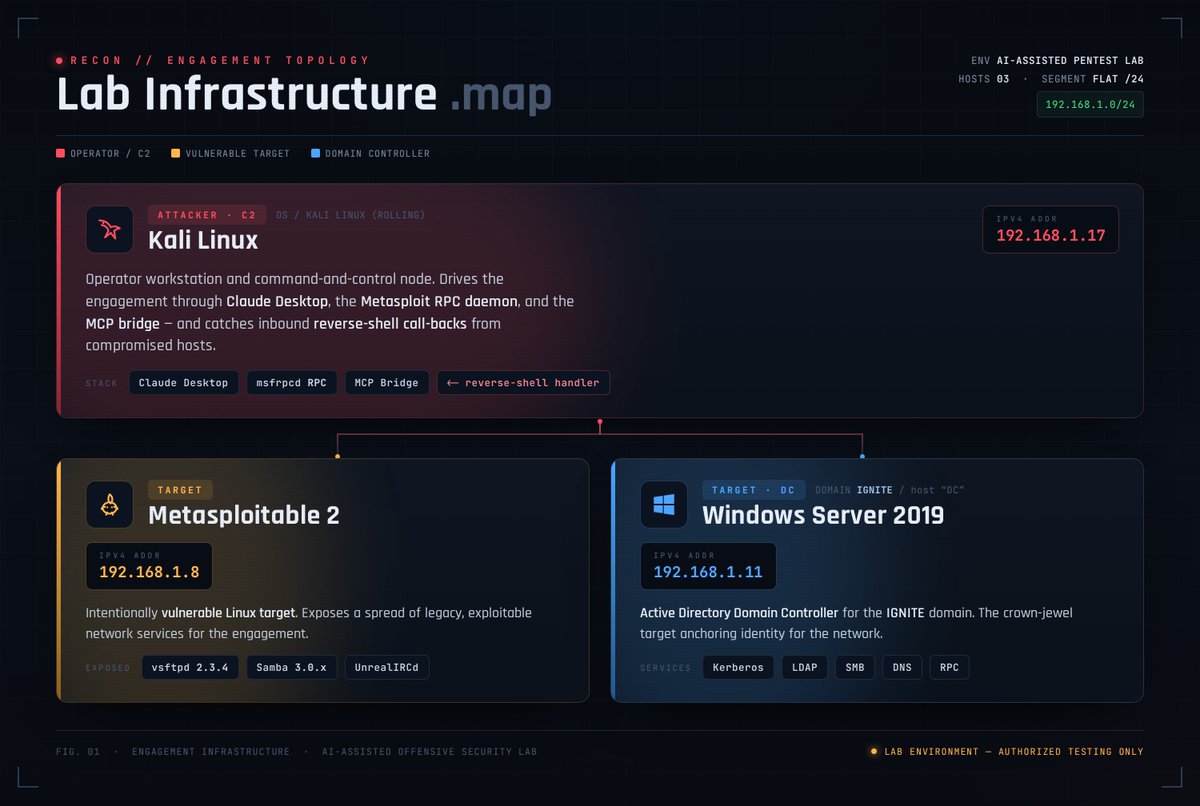Click the Kali Linux heading
This screenshot has width=1200, height=806.
click(203, 240)
